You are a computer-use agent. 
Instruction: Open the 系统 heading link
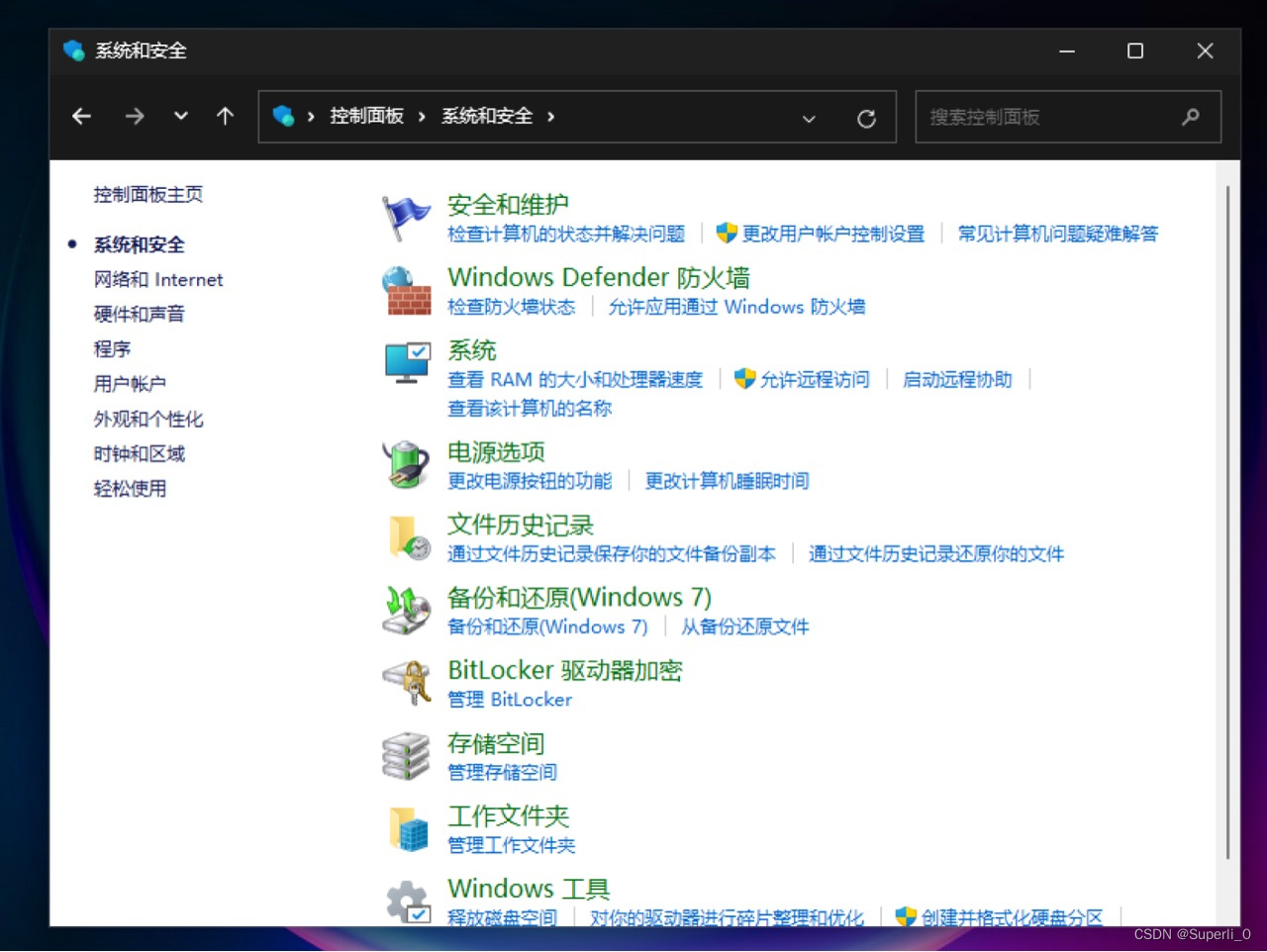(x=472, y=350)
